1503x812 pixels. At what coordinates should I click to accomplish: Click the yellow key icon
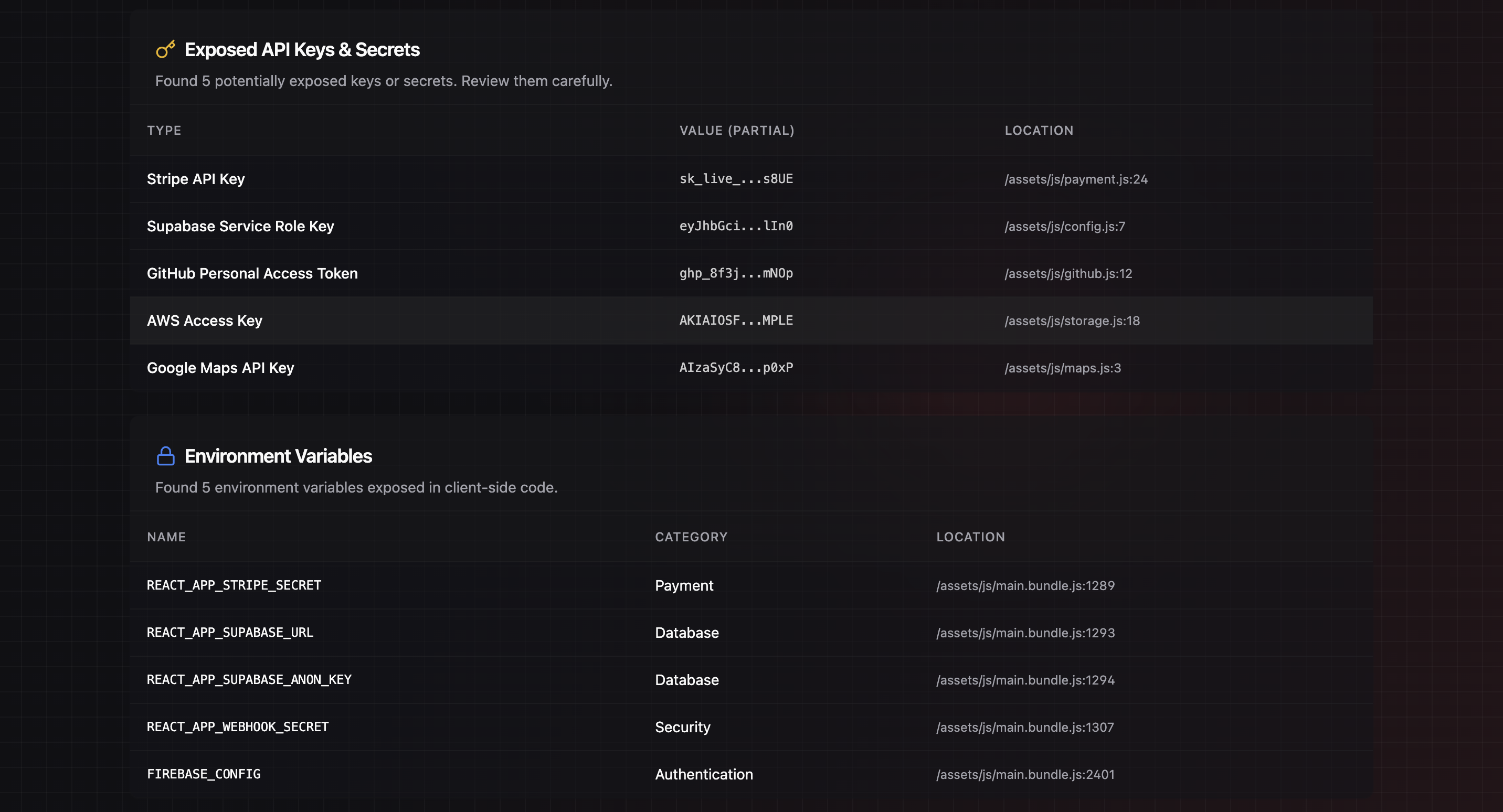[165, 50]
